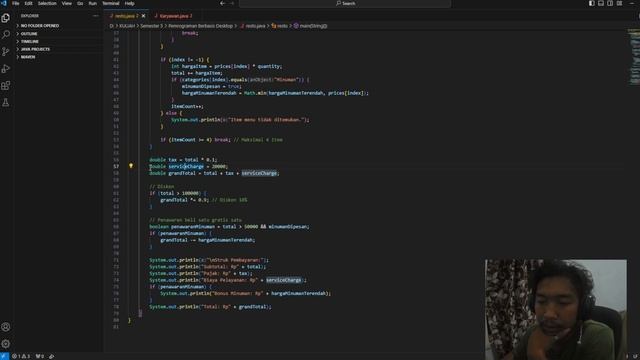Open the View menu
Image resolution: width=640 pixels, height=360 pixels.
67,3
